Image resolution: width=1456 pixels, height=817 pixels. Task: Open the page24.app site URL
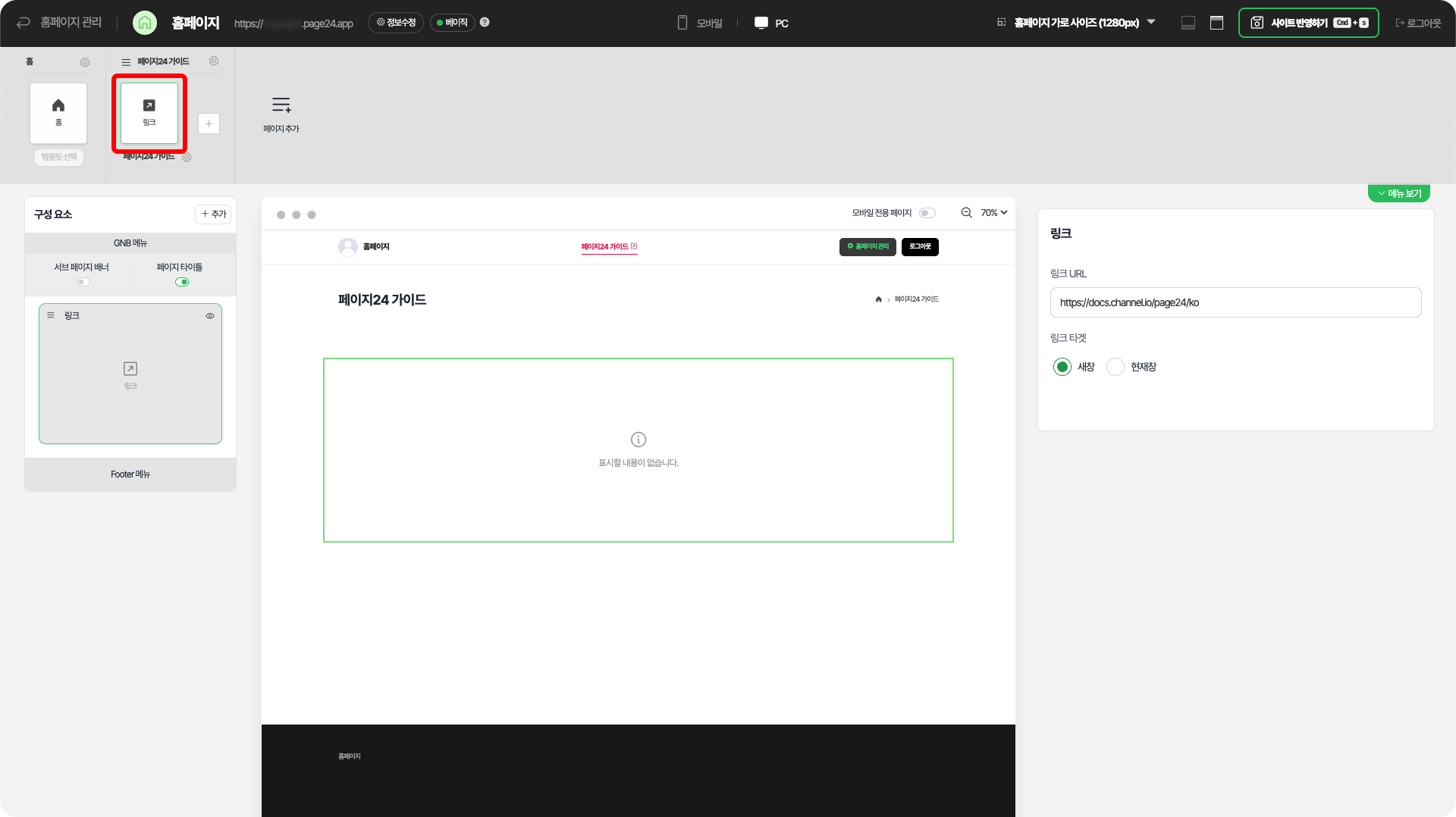(x=293, y=23)
